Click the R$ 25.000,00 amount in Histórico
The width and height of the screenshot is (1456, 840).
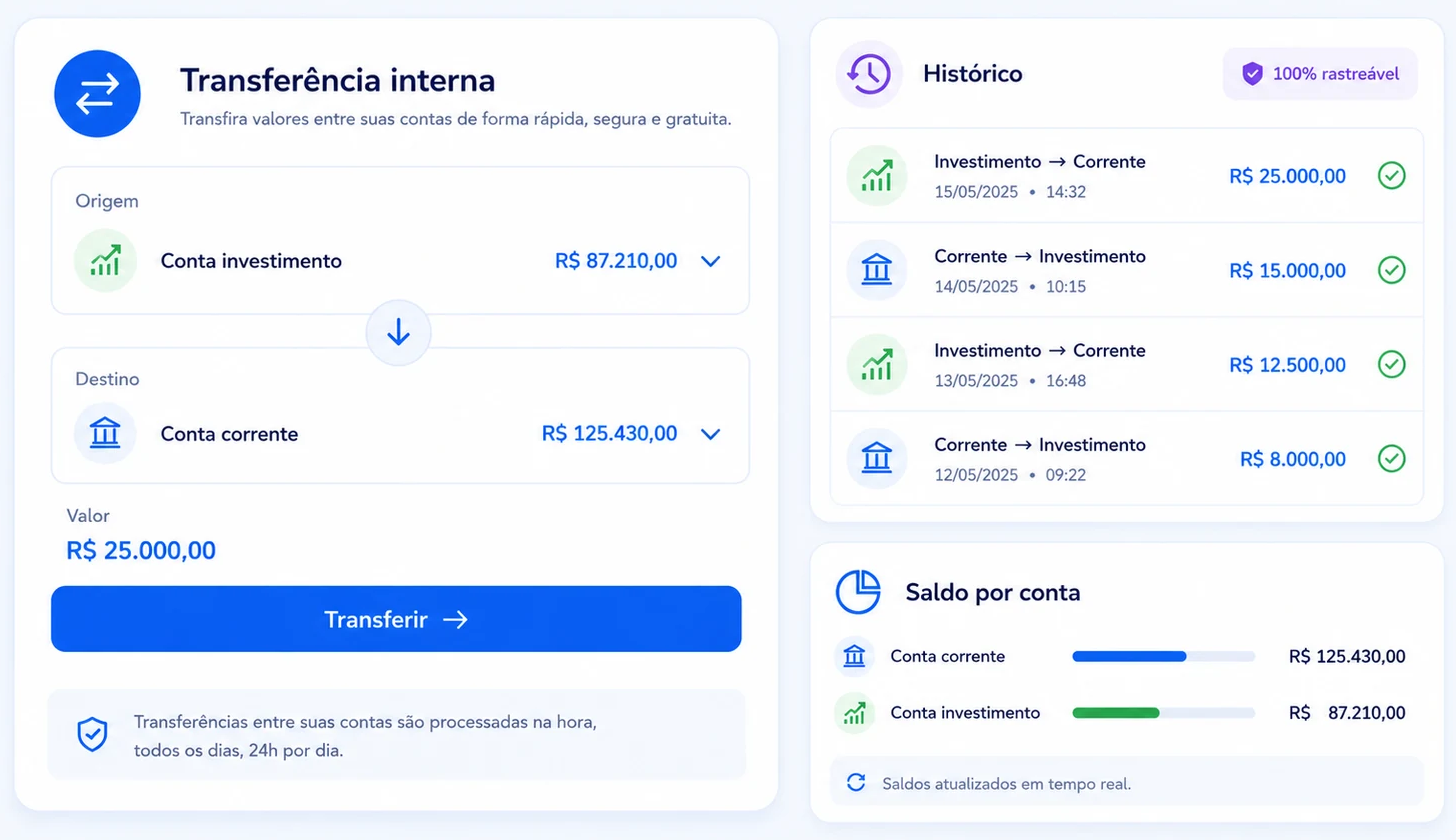click(1288, 176)
